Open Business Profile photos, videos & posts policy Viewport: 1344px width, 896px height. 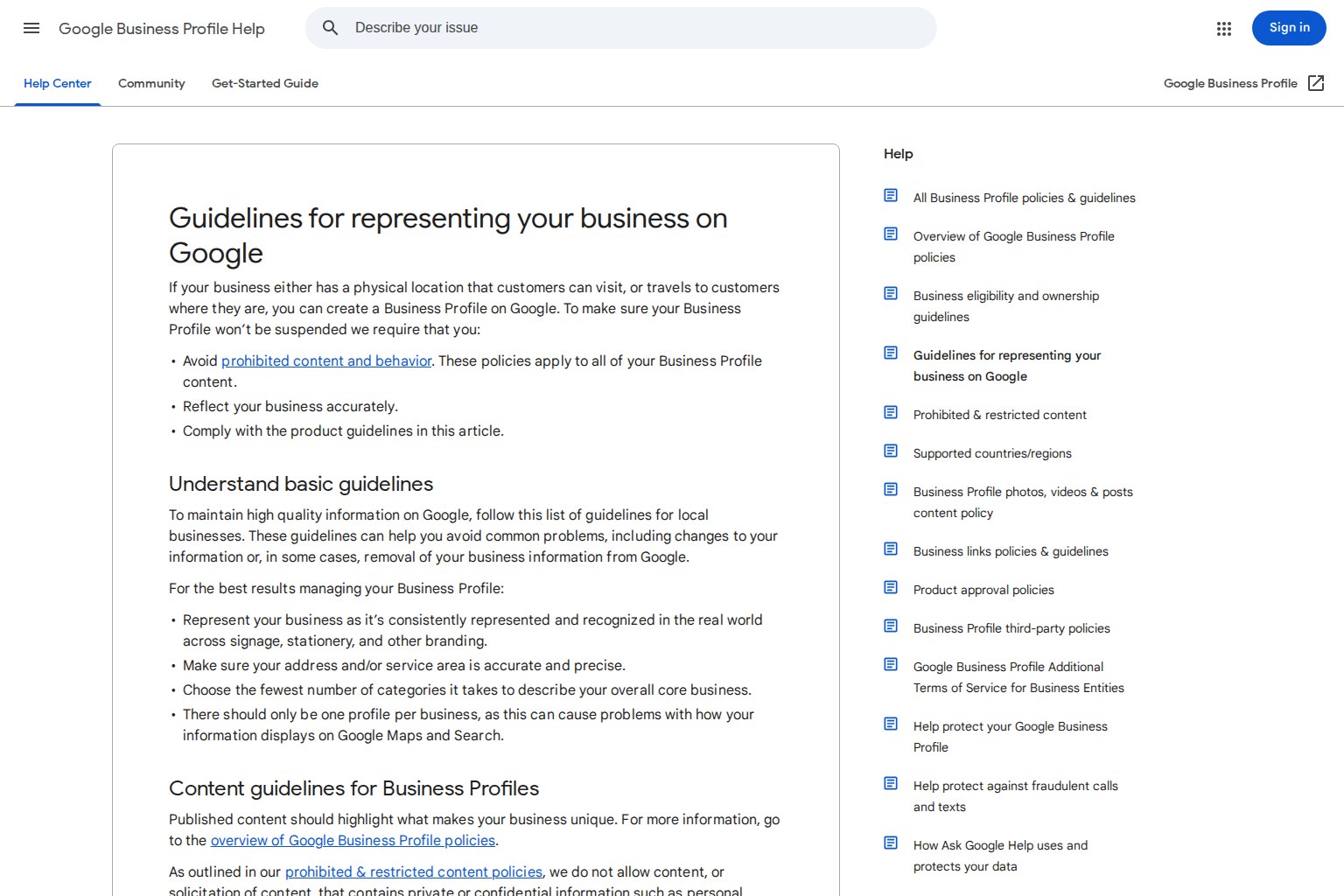click(1023, 502)
